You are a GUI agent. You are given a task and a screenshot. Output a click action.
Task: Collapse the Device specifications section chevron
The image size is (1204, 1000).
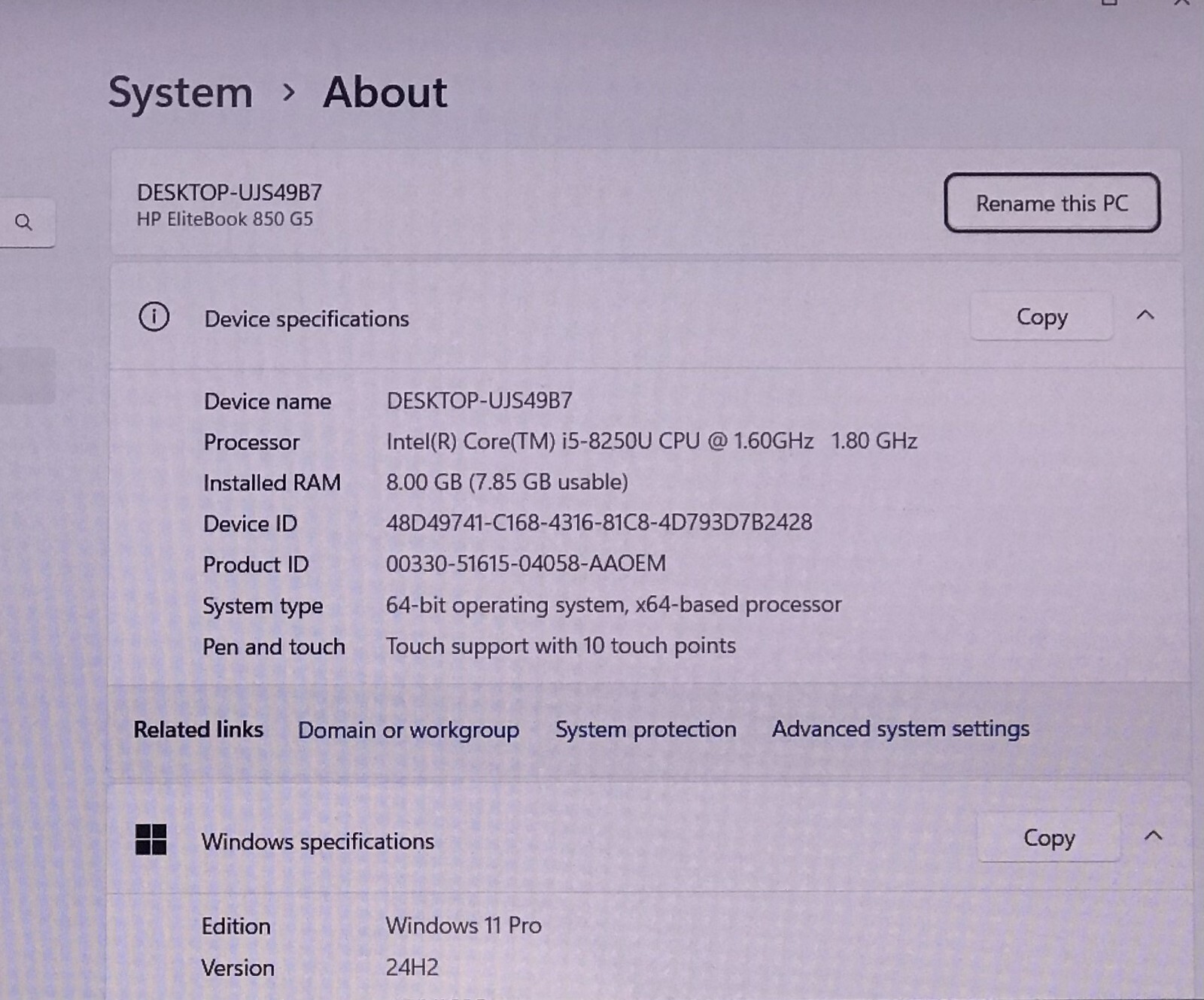point(1145,315)
